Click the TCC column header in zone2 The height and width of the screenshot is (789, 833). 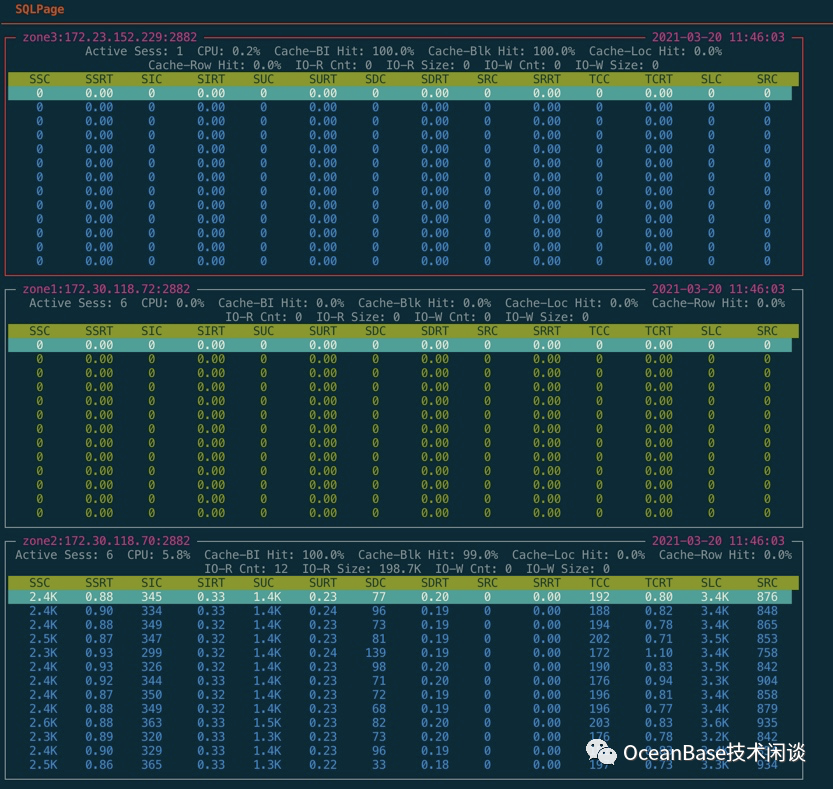tap(599, 583)
